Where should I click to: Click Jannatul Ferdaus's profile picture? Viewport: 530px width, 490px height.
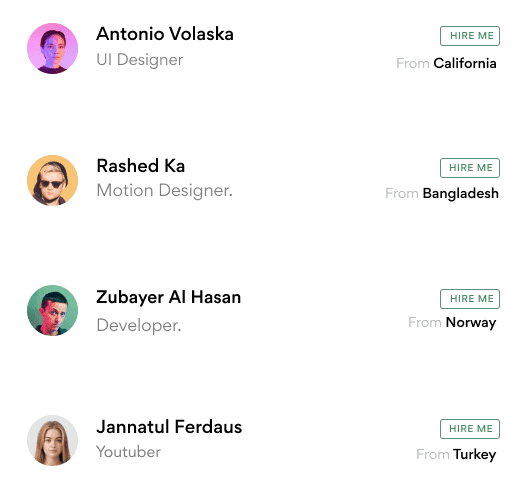pos(52,440)
